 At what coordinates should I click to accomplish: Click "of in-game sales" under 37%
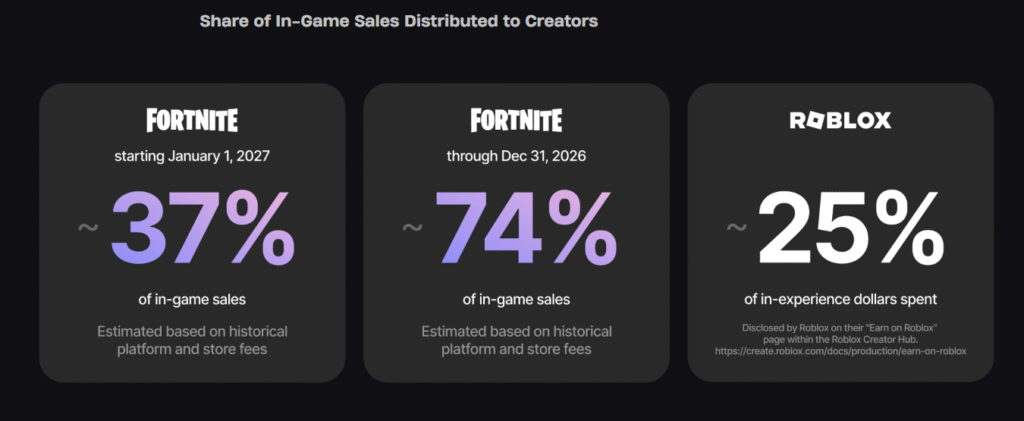pyautogui.click(x=192, y=297)
